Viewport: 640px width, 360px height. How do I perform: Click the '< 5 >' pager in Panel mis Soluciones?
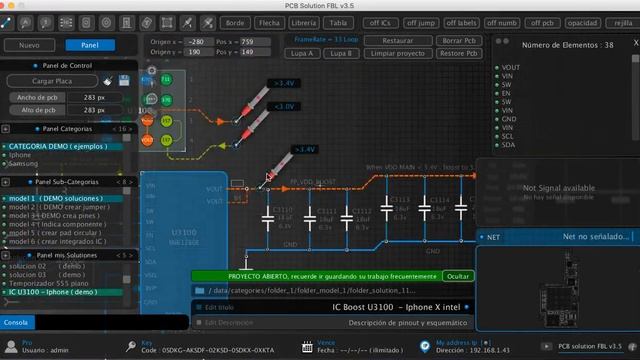124,256
